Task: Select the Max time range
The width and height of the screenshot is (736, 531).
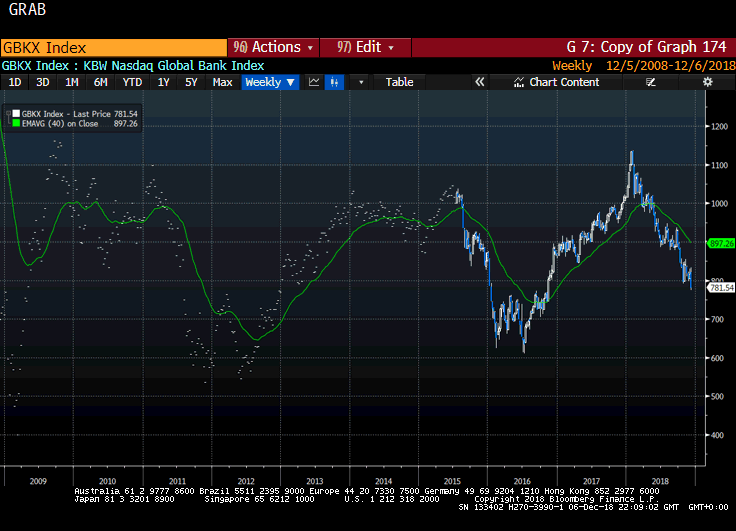Action: [x=223, y=82]
